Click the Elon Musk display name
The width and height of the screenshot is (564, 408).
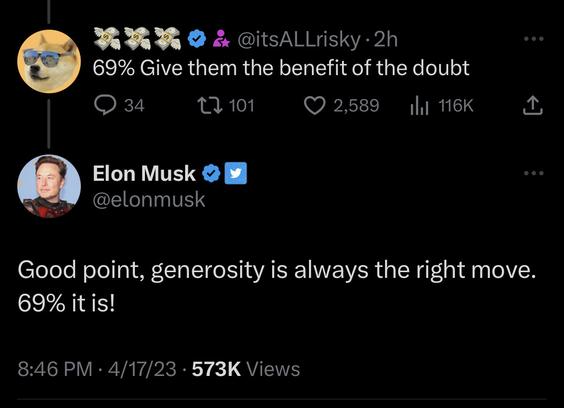(144, 173)
